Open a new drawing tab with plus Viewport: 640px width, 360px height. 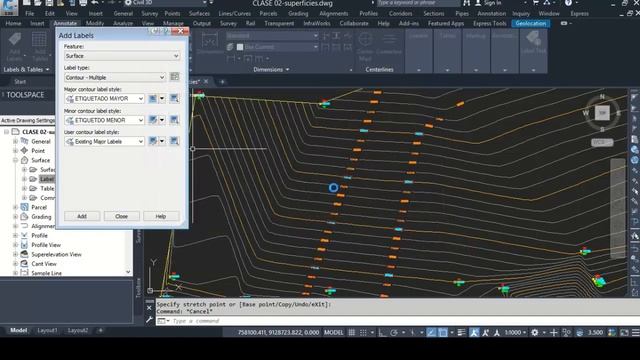click(222, 82)
